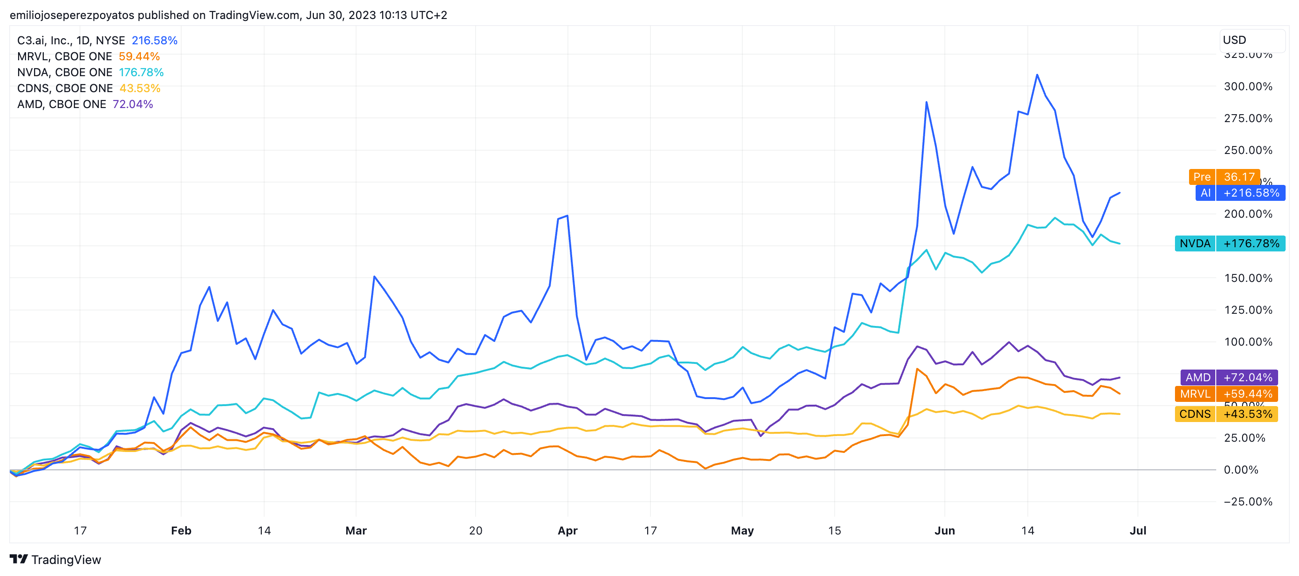Click the orange Pre 36.17 pre-market label
1299x576 pixels.
click(x=1224, y=177)
